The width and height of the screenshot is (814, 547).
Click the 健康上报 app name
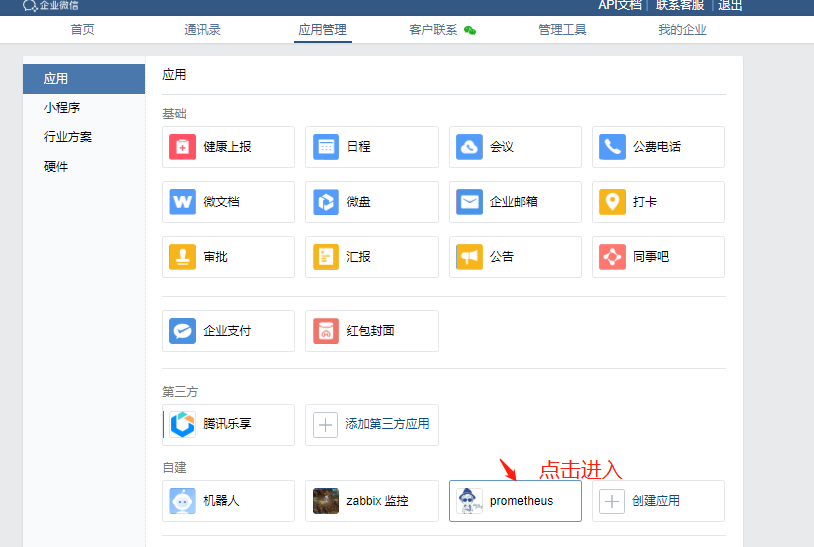pyautogui.click(x=227, y=147)
